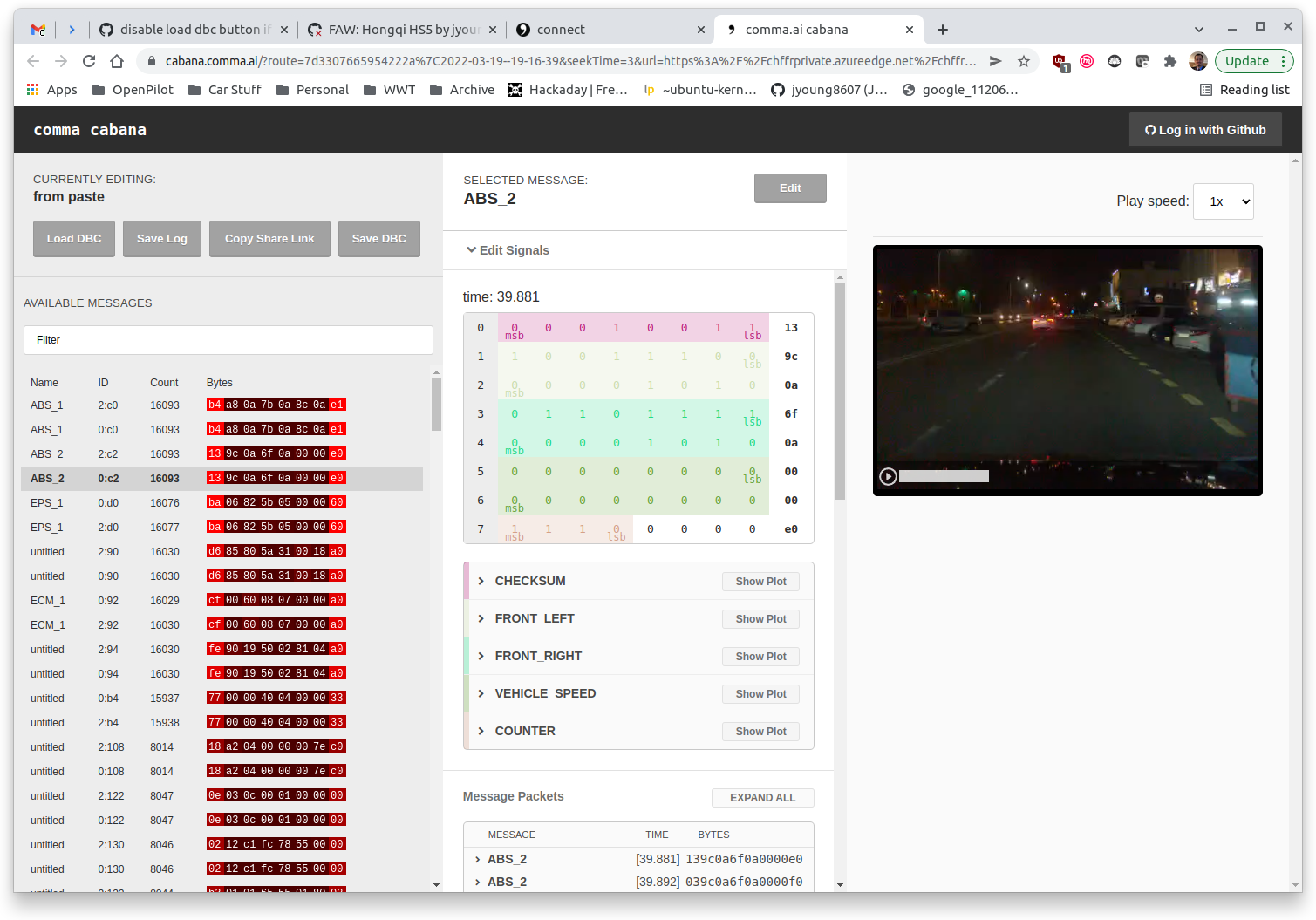Image resolution: width=1316 pixels, height=920 pixels.
Task: Click the Copy Share Link button
Action: [269, 238]
